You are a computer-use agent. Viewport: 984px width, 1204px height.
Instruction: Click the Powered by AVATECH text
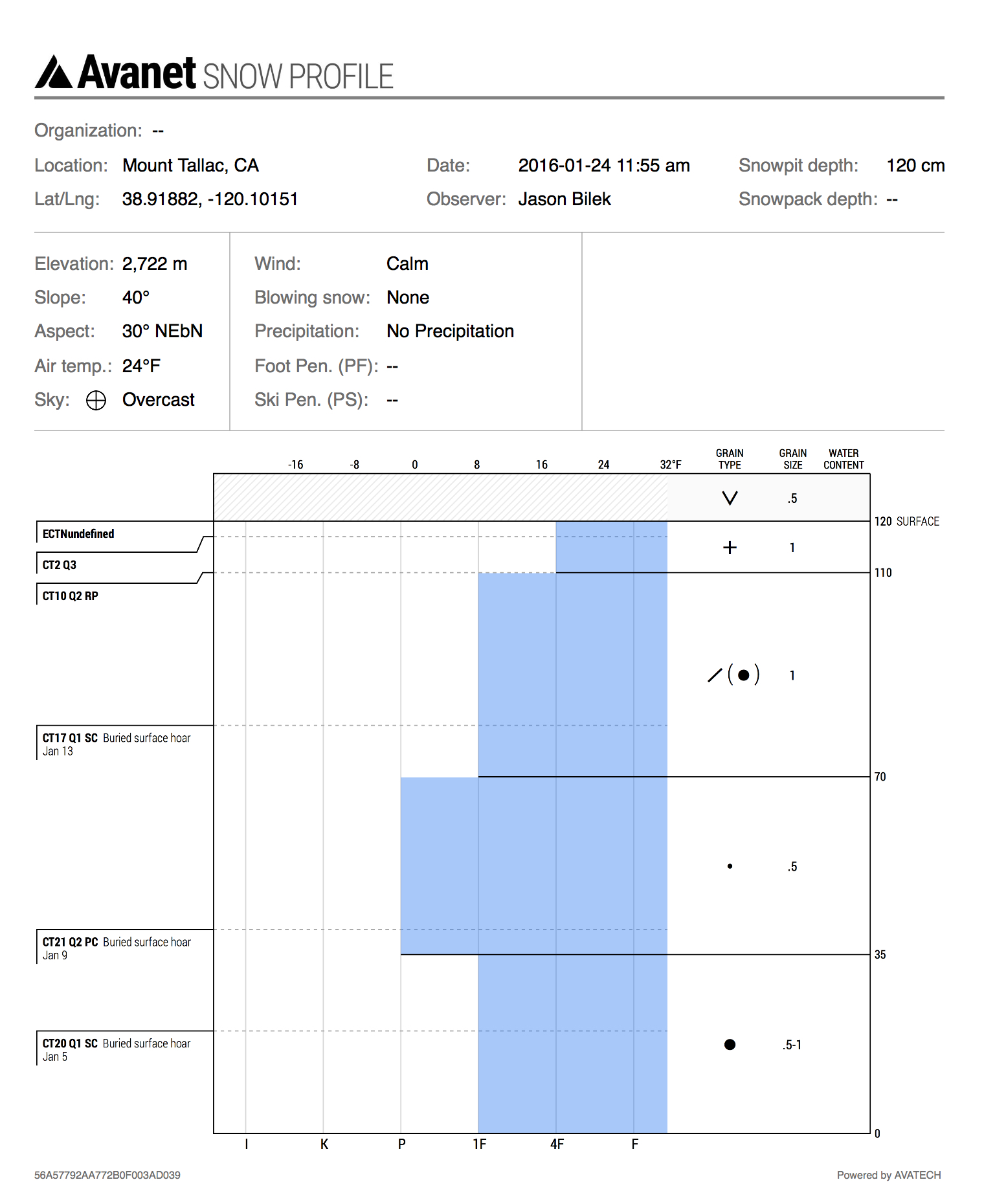tap(888, 1175)
